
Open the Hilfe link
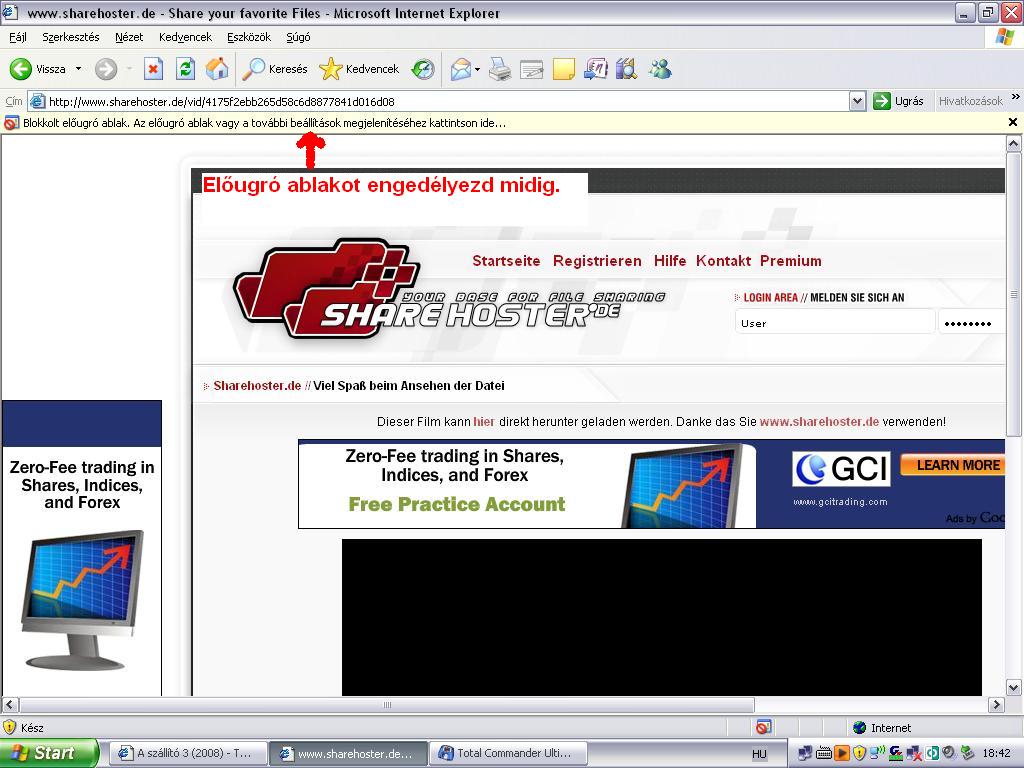coord(669,261)
